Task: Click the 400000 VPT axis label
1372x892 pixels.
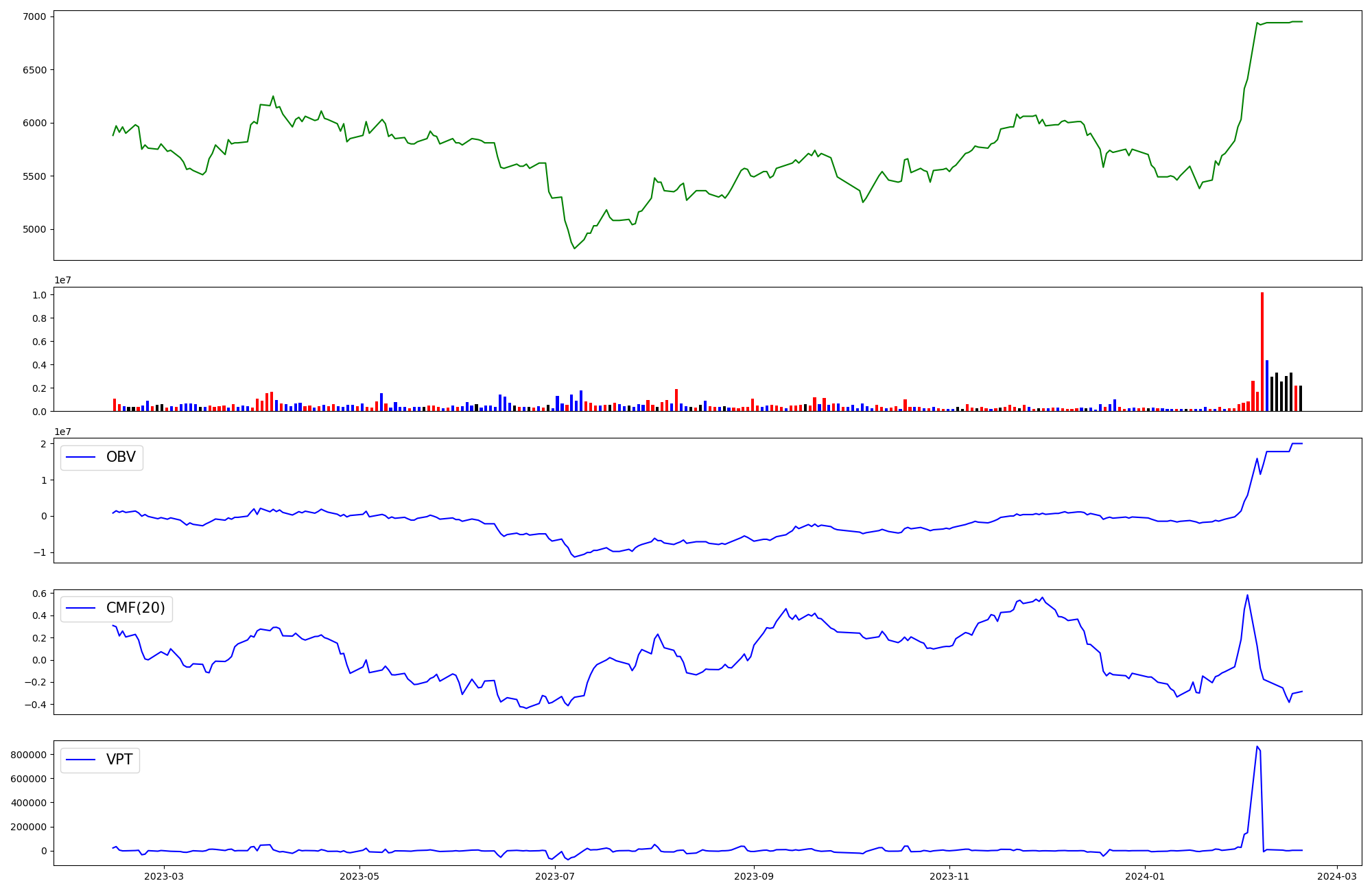Action: coord(29,803)
